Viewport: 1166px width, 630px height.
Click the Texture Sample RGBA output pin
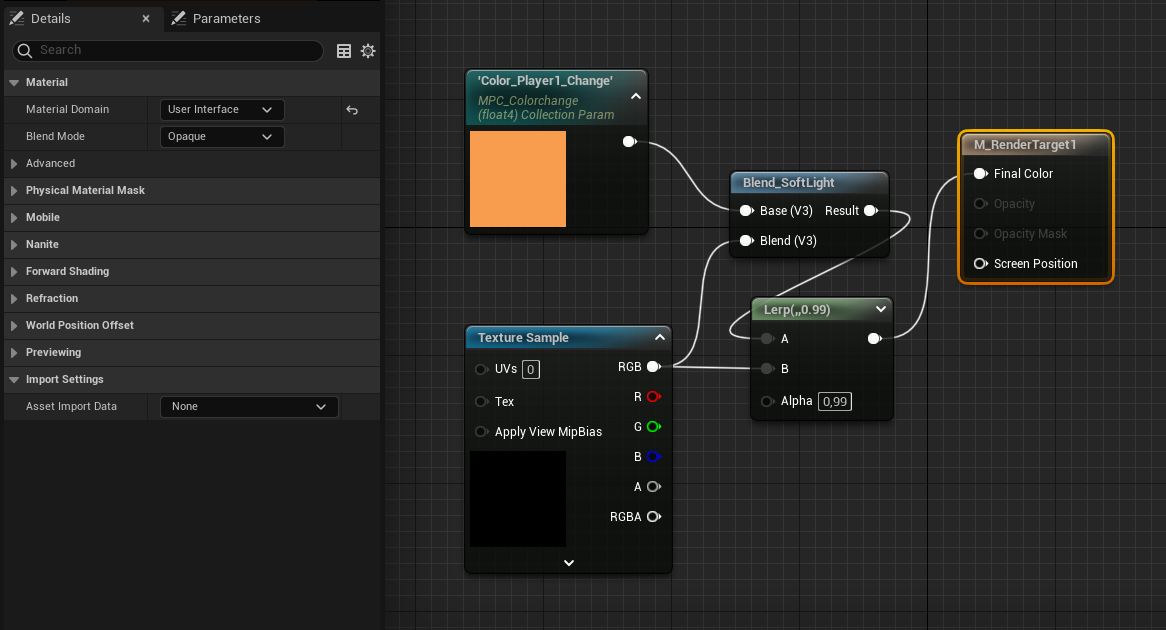pyautogui.click(x=653, y=517)
